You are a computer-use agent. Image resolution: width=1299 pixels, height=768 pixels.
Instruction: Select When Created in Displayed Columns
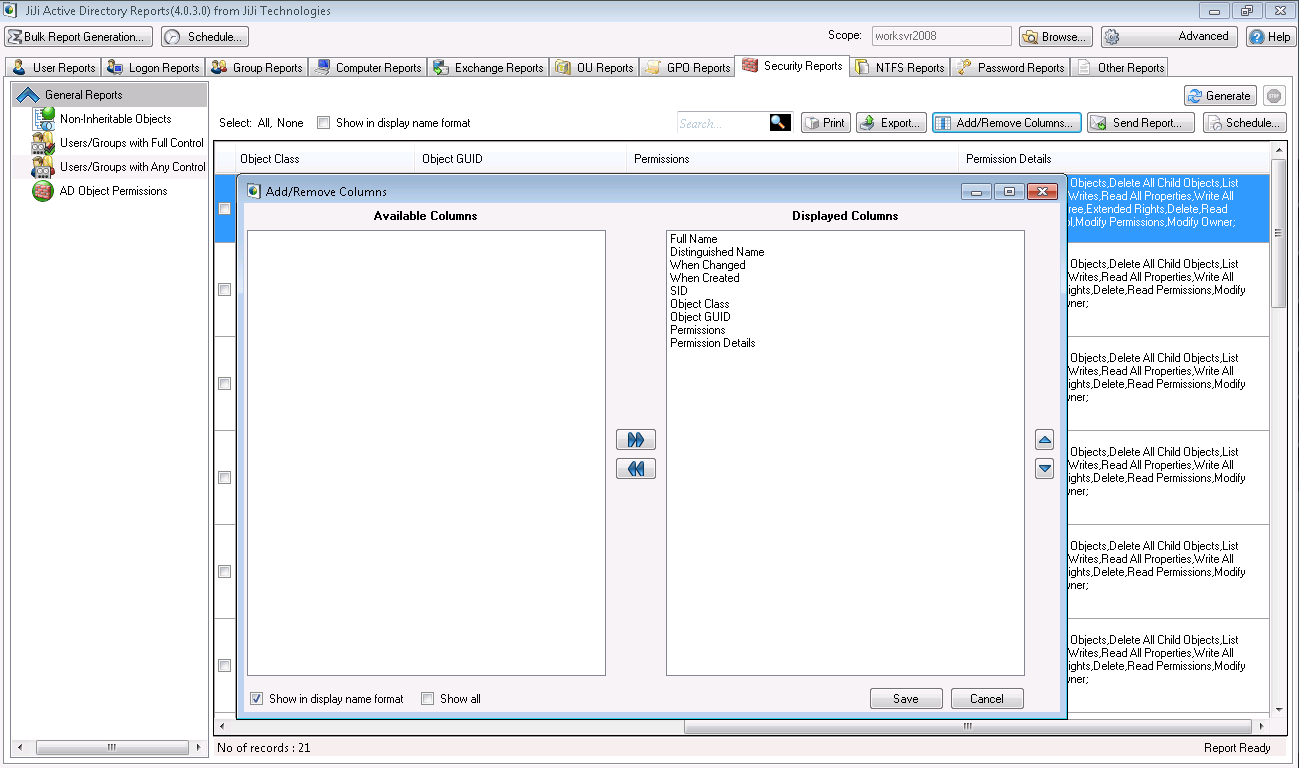(x=705, y=278)
